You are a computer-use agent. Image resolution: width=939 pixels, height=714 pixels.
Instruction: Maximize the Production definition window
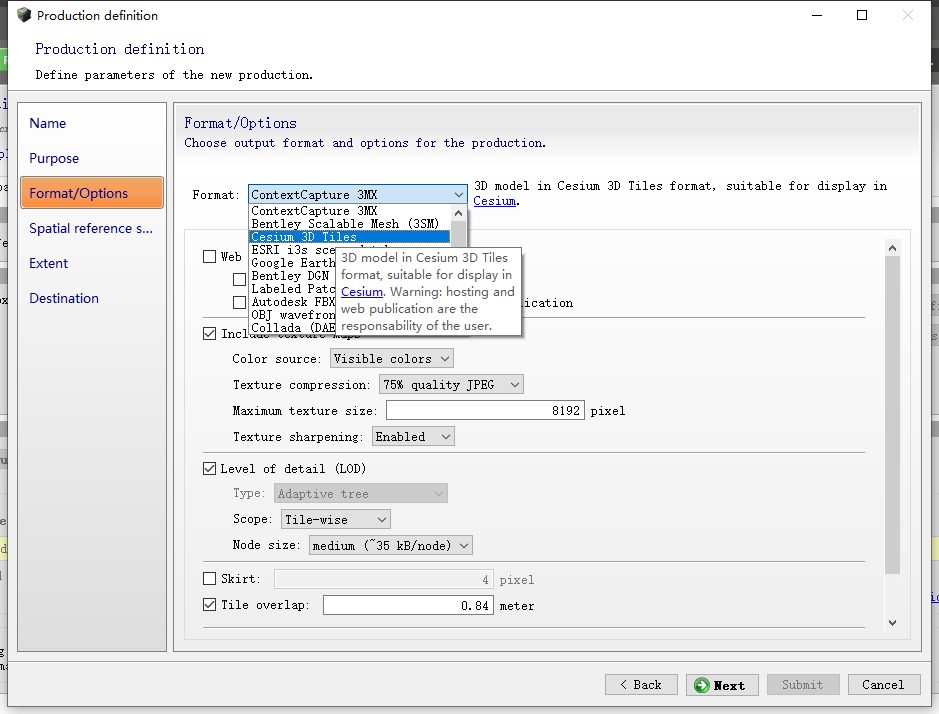tap(862, 15)
